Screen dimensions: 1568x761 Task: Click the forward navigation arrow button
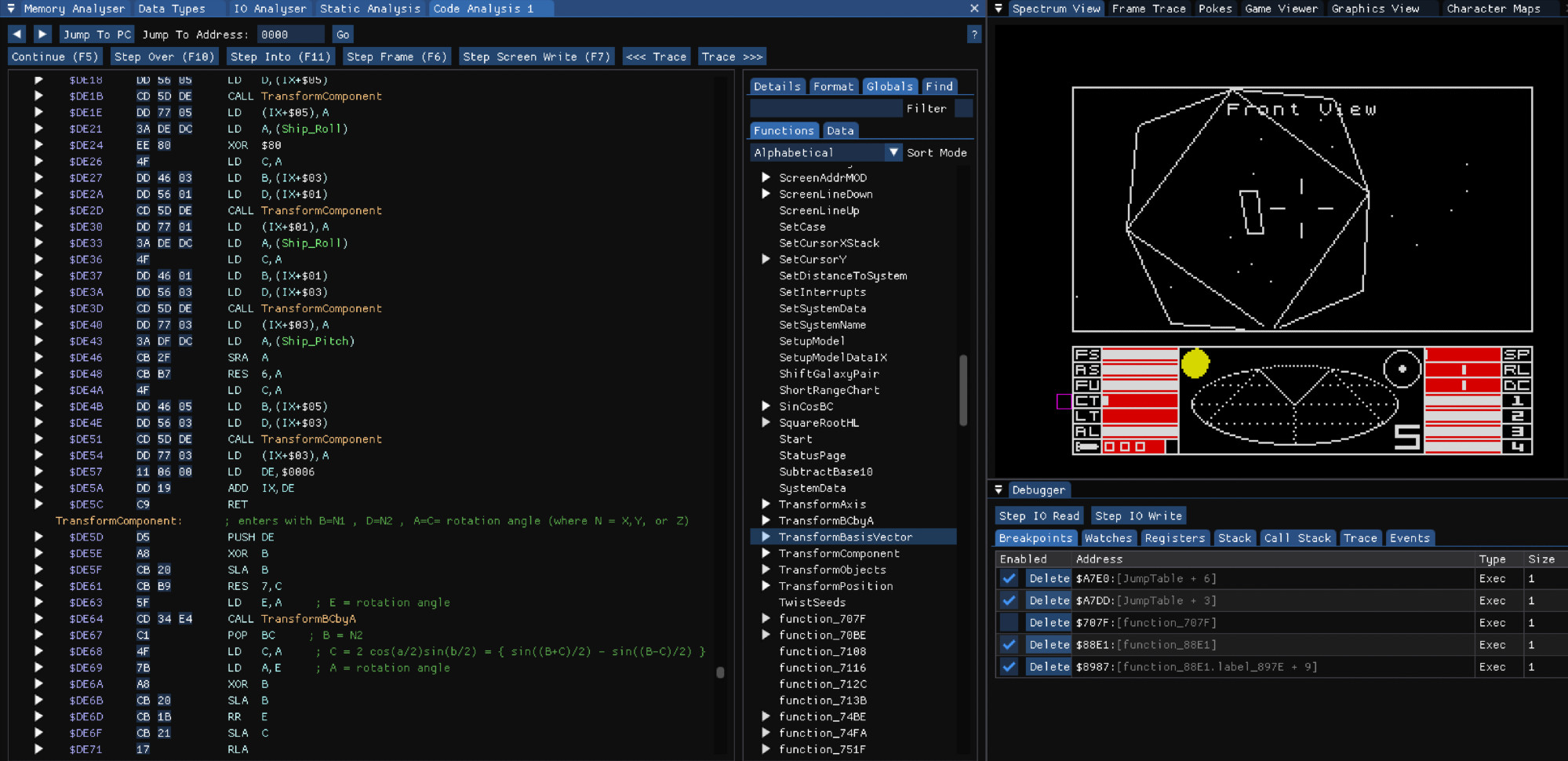point(42,35)
